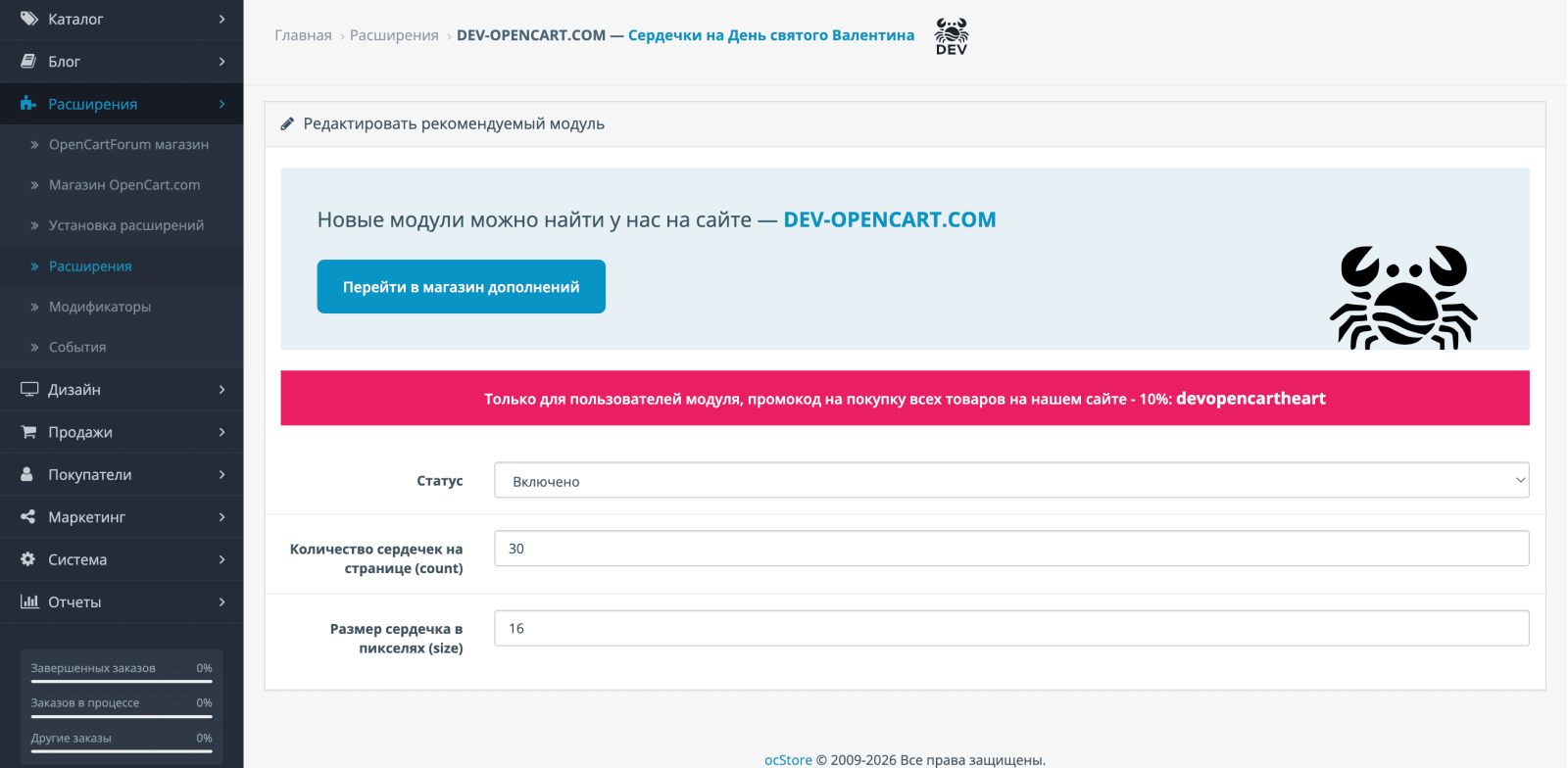1568x768 pixels.
Task: Follow the ocStore footer link
Action: point(788,759)
